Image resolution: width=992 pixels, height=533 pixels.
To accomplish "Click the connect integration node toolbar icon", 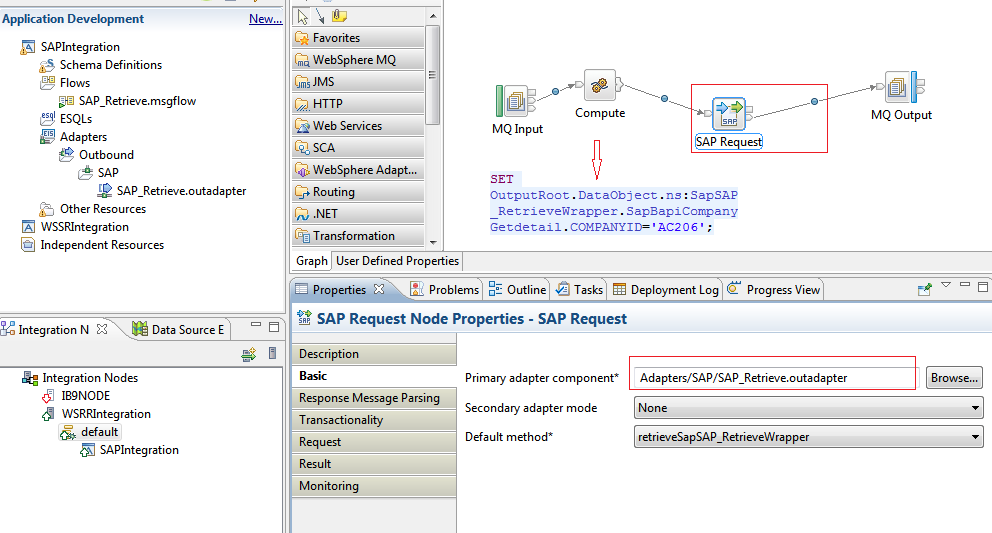I will click(249, 354).
